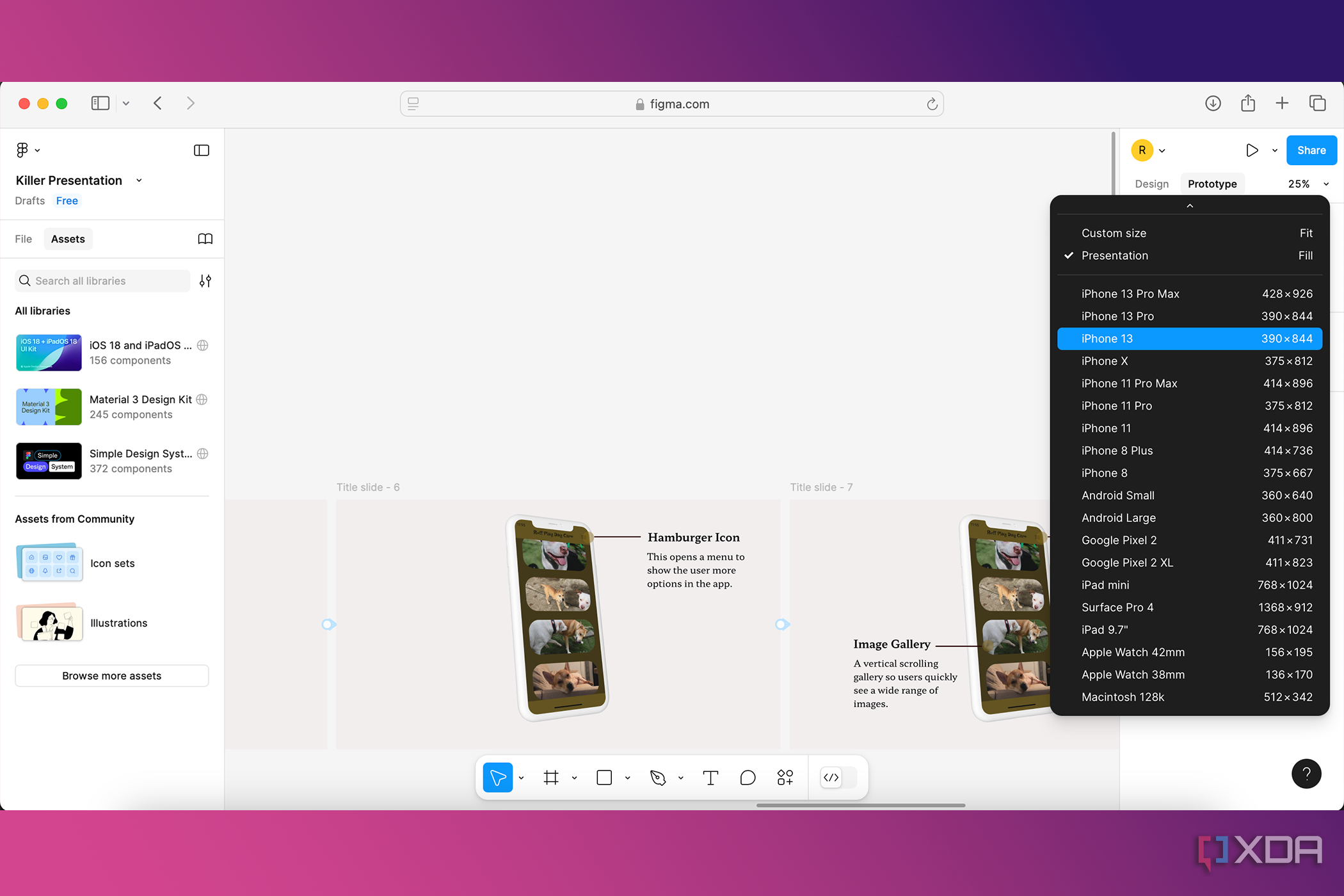
Task: Switch to the File tab
Action: [x=24, y=239]
